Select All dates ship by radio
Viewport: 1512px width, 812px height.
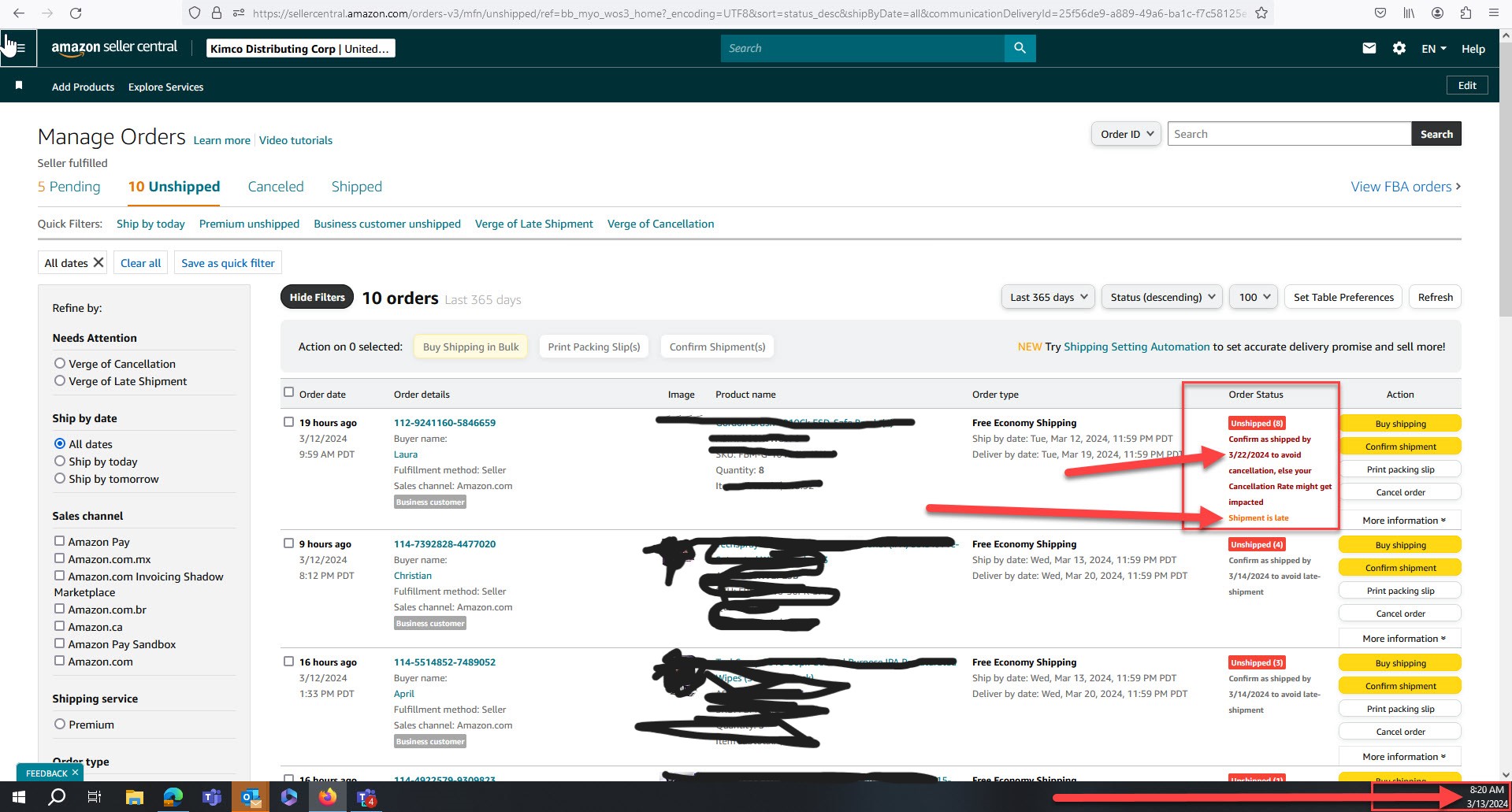point(59,443)
